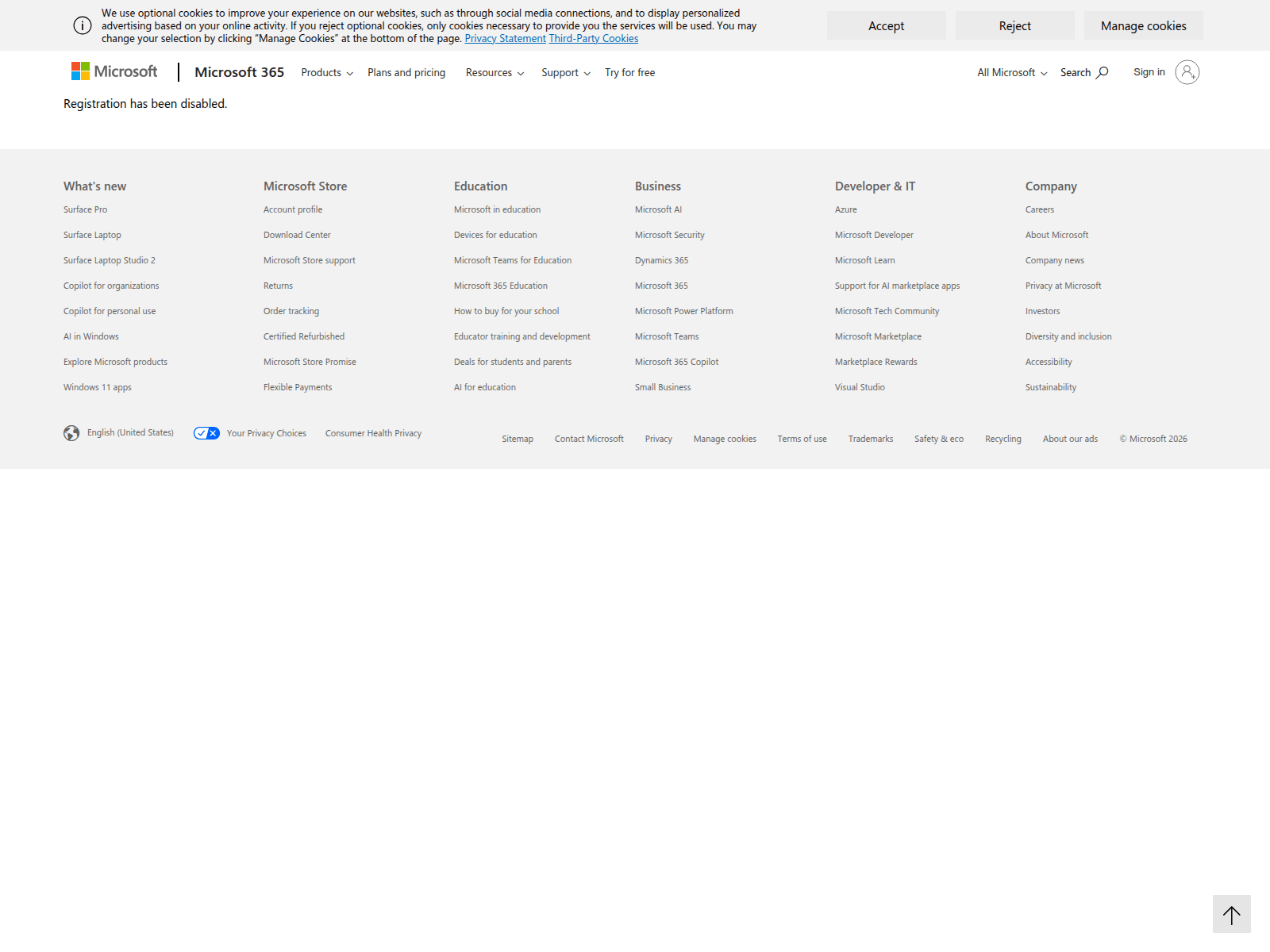This screenshot has width=1270, height=952.
Task: Open the Privacy Statement link
Action: 505,38
